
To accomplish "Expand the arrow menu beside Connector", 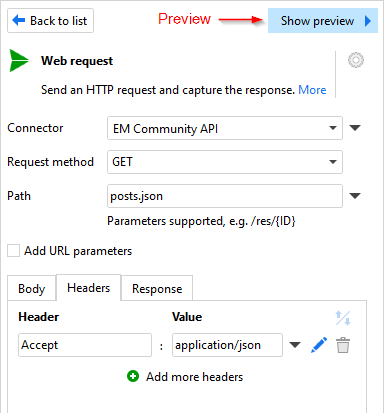I will click(355, 128).
